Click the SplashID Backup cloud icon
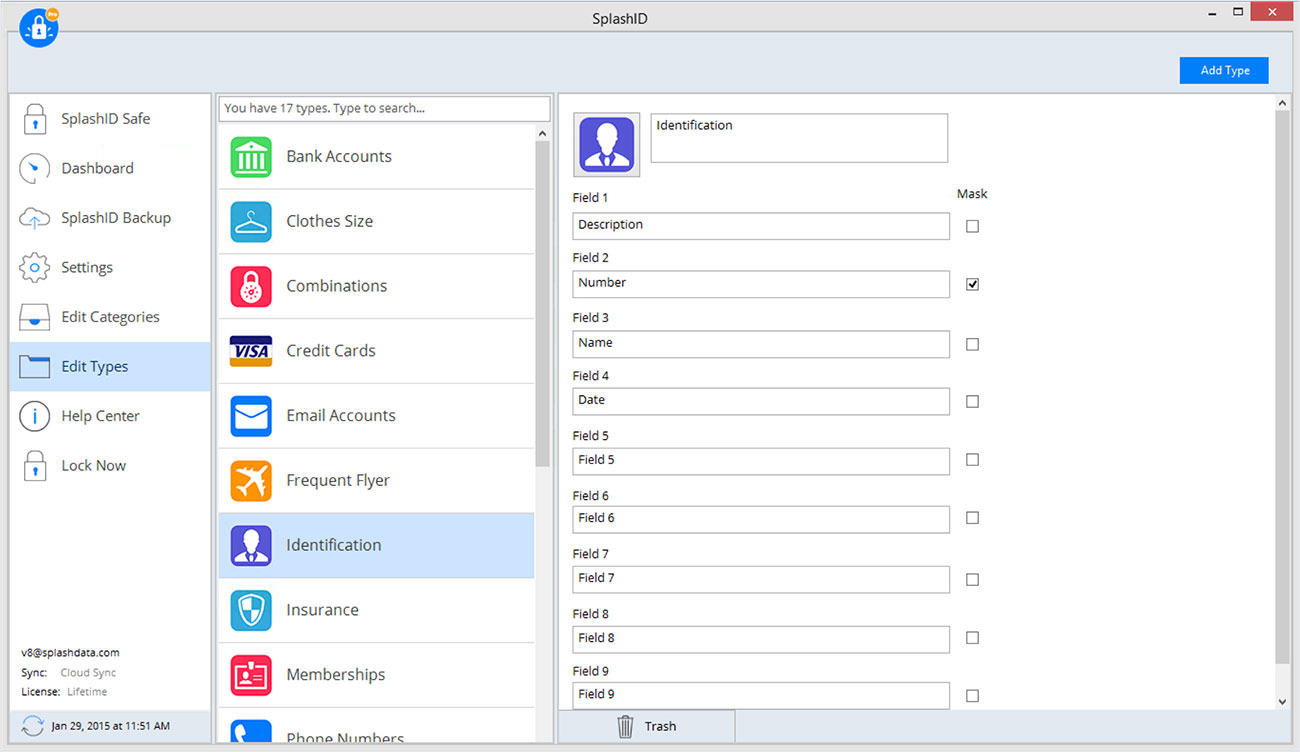This screenshot has width=1300, height=752. coord(35,218)
